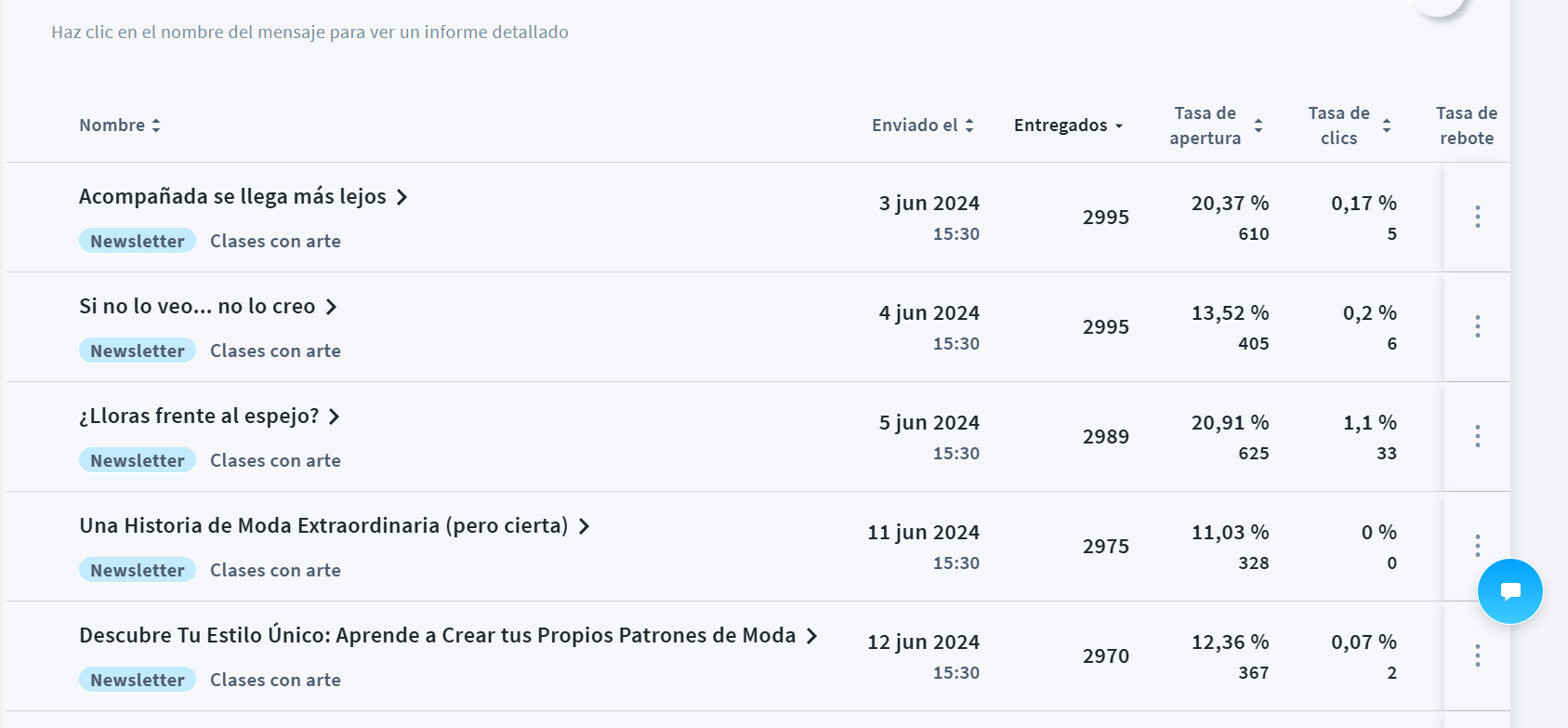
Task: Click Clases con arte label under ¿Lloras frente al espejo?
Action: [x=275, y=460]
